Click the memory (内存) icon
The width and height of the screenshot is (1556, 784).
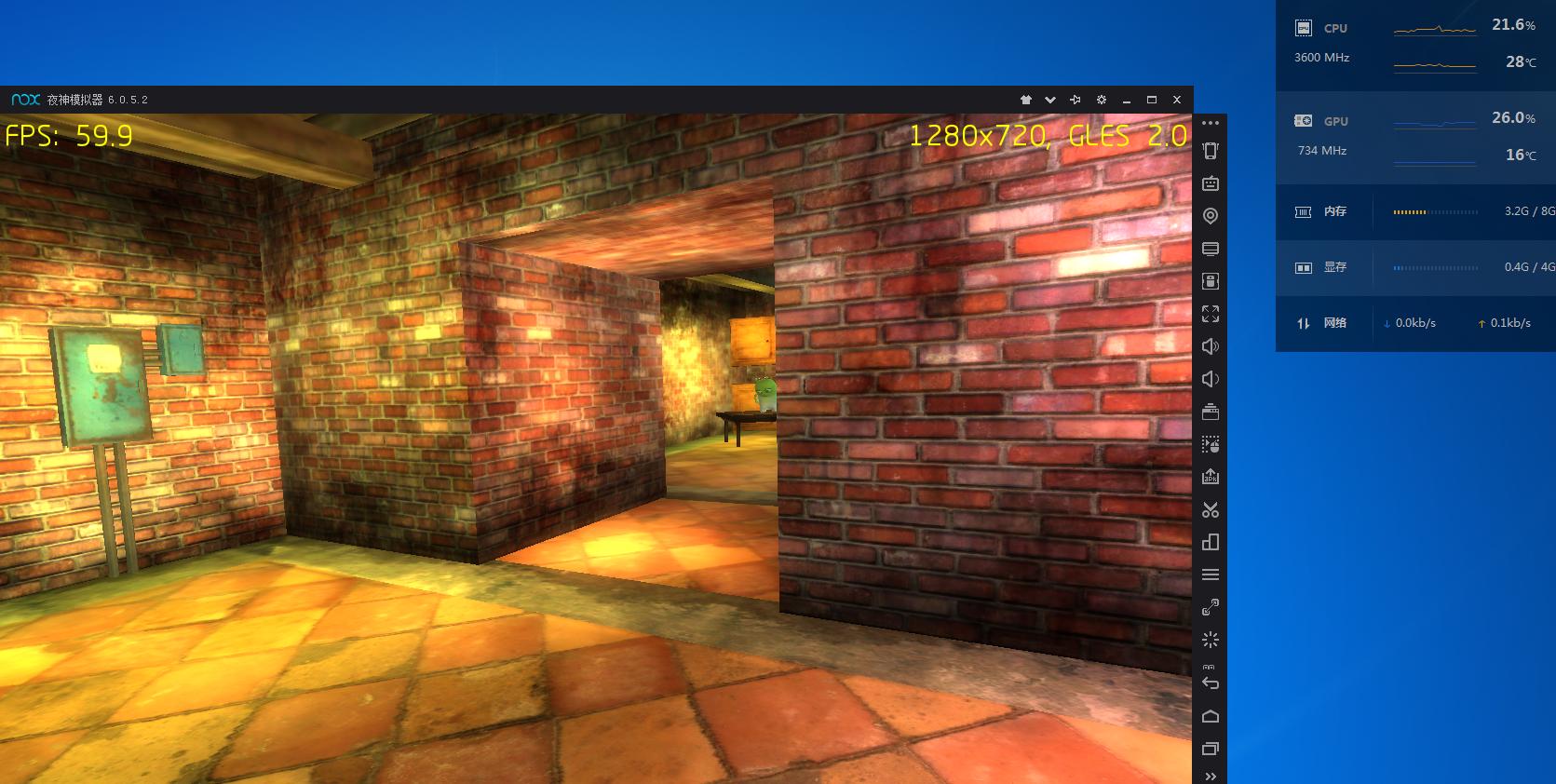[1304, 211]
